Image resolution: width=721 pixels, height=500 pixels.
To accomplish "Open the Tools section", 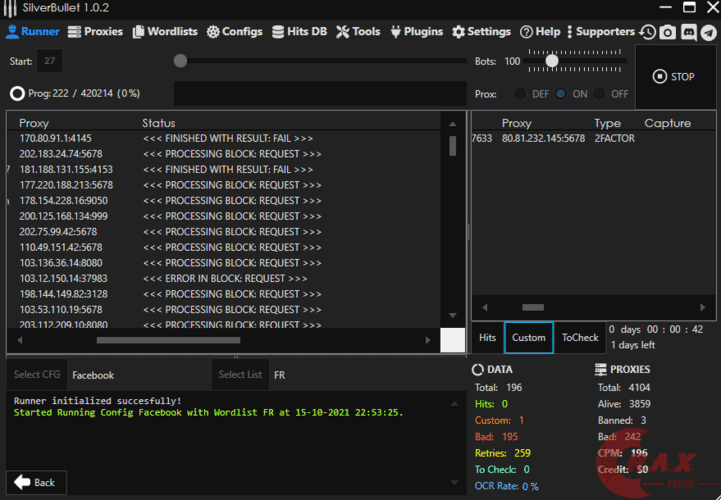I will pos(358,32).
